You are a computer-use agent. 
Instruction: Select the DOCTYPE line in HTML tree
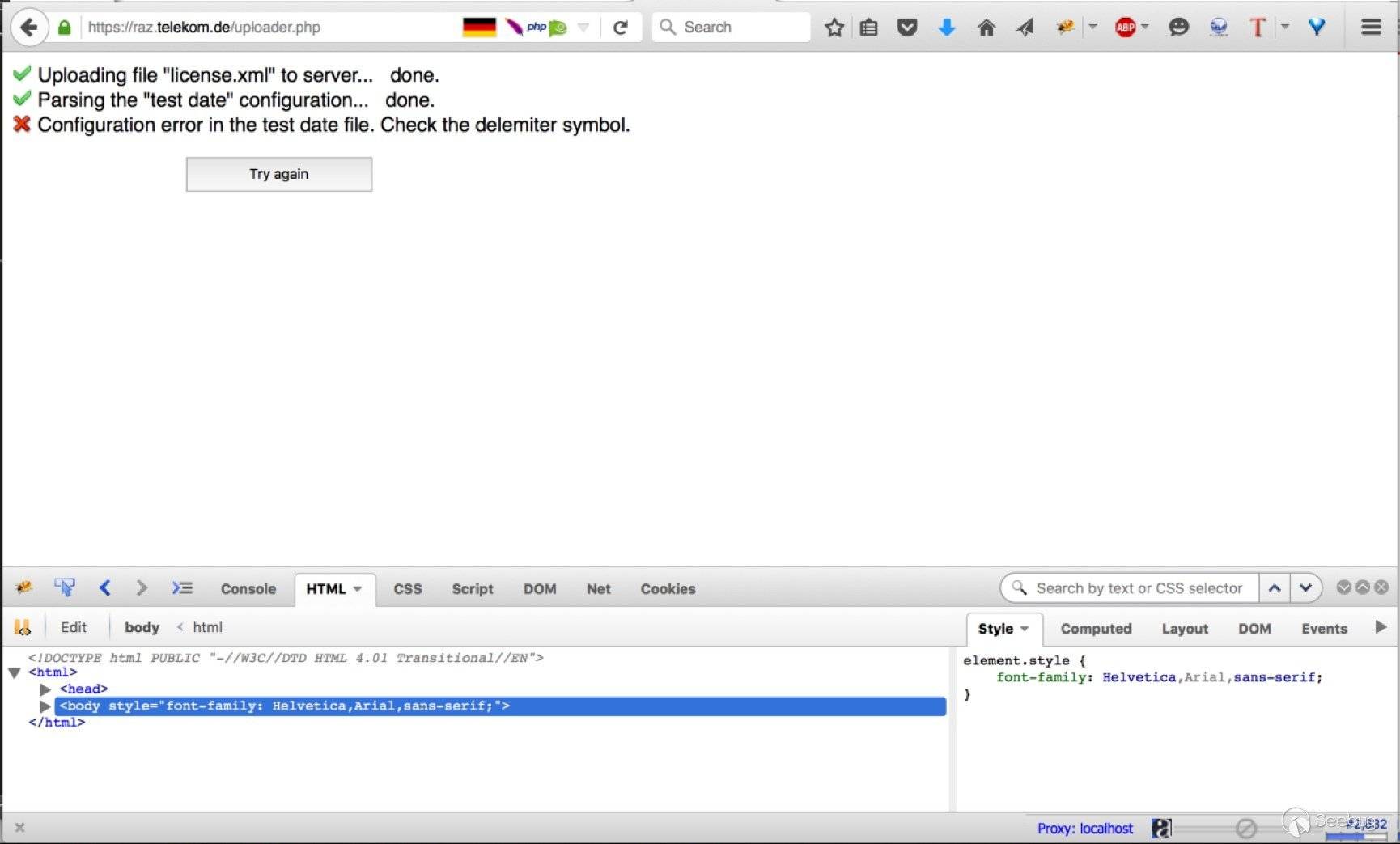(286, 658)
